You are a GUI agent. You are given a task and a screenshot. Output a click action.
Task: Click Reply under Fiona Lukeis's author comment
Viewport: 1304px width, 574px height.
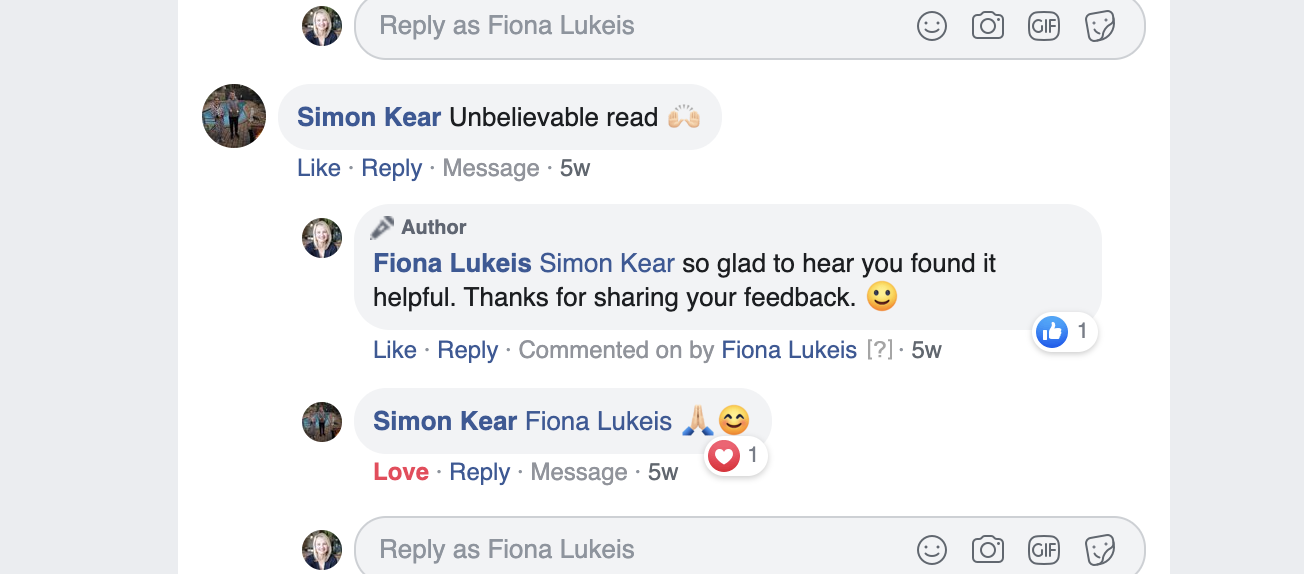point(467,350)
